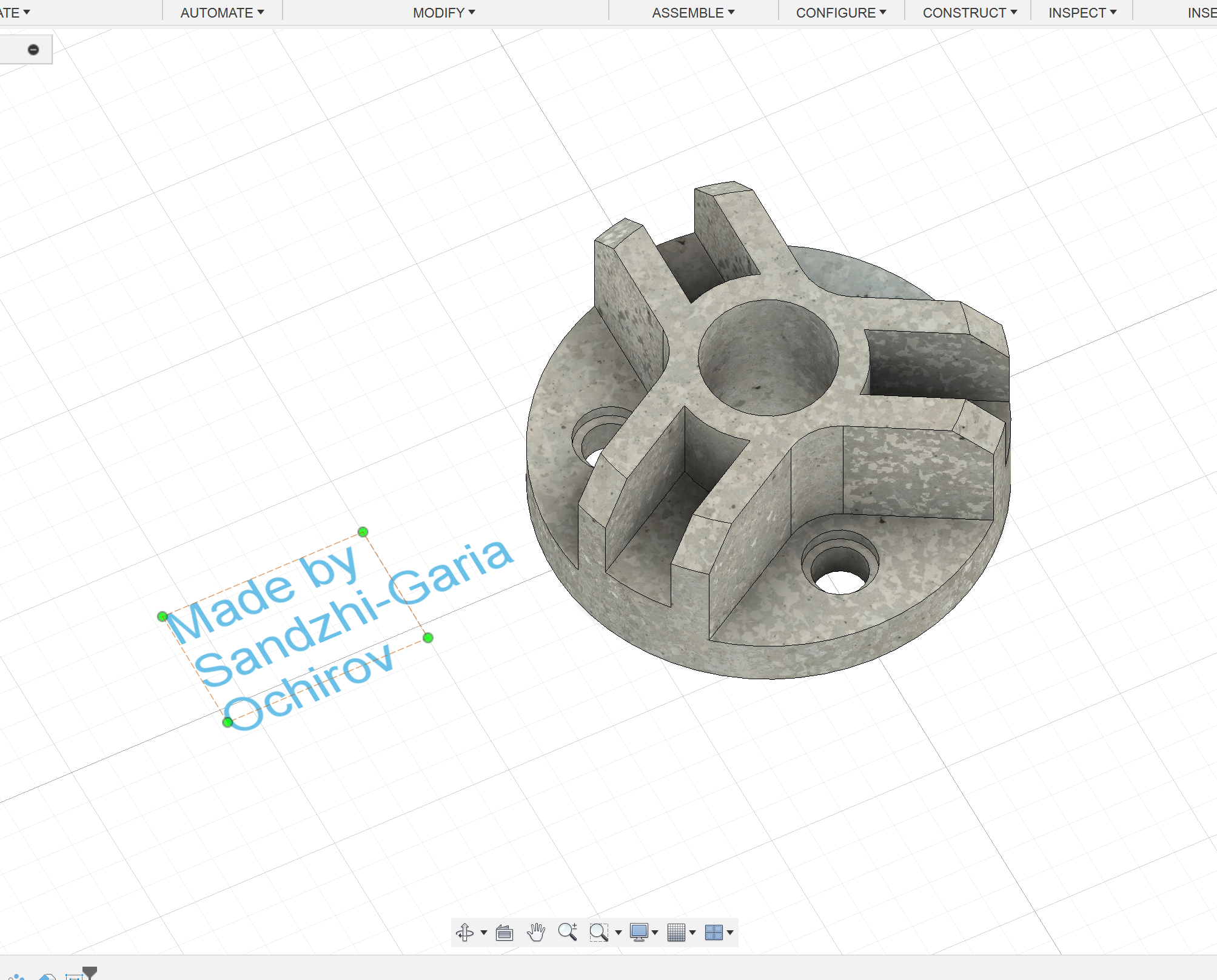Click the green handle above the word 'by'
The height and width of the screenshot is (980, 1217).
363,532
